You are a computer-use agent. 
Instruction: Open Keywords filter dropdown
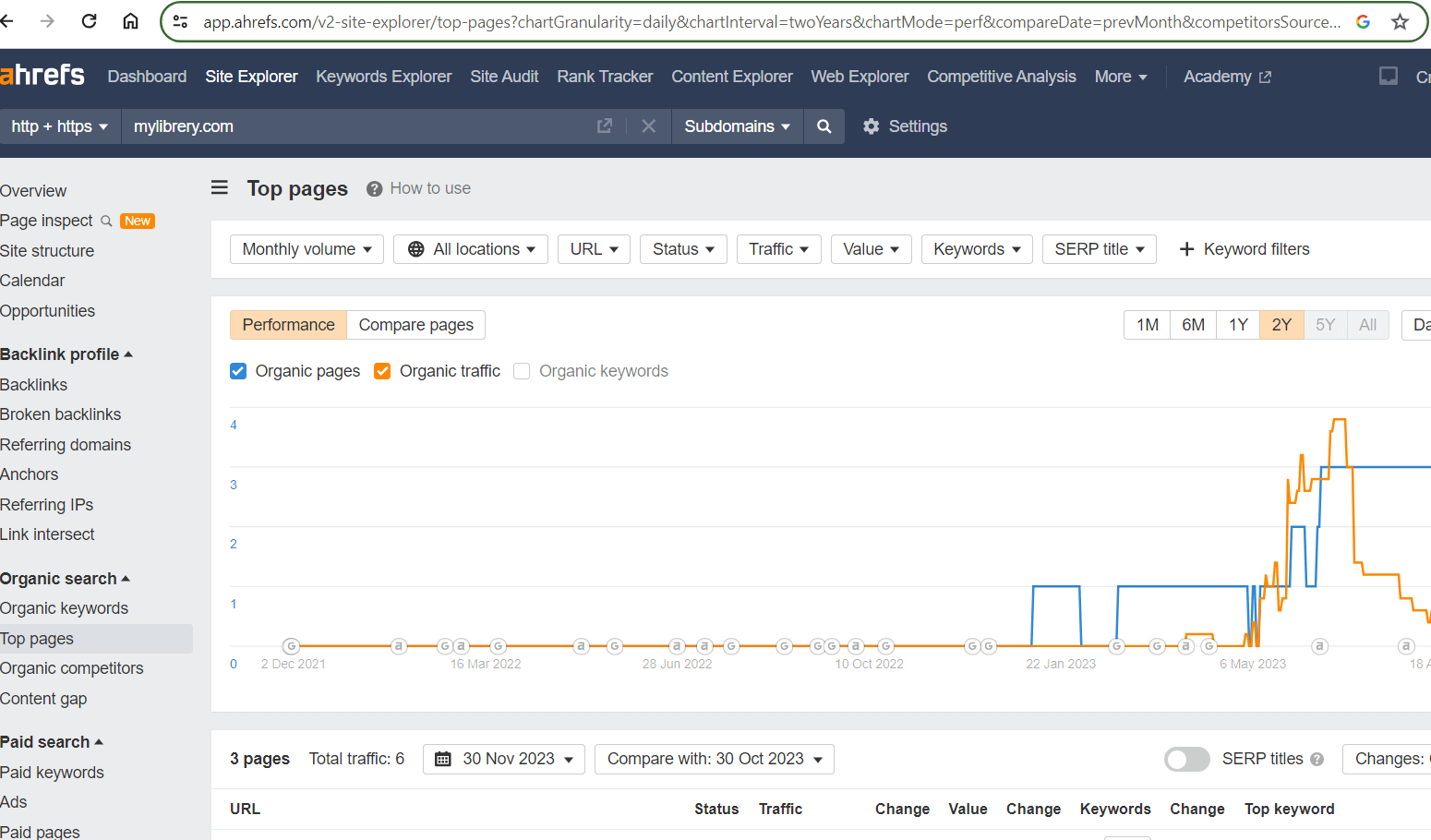tap(977, 249)
